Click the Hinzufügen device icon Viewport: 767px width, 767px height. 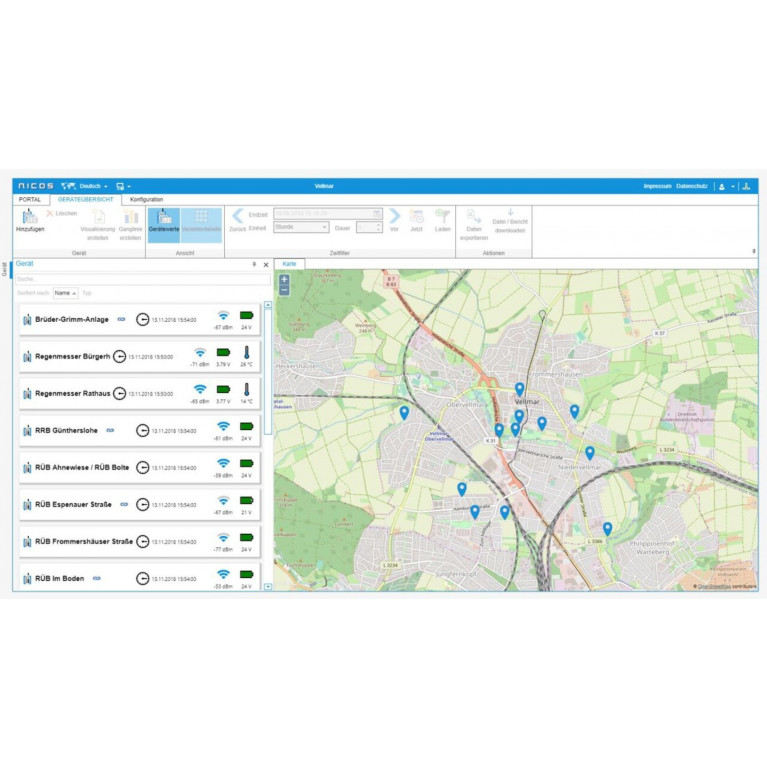click(x=30, y=216)
